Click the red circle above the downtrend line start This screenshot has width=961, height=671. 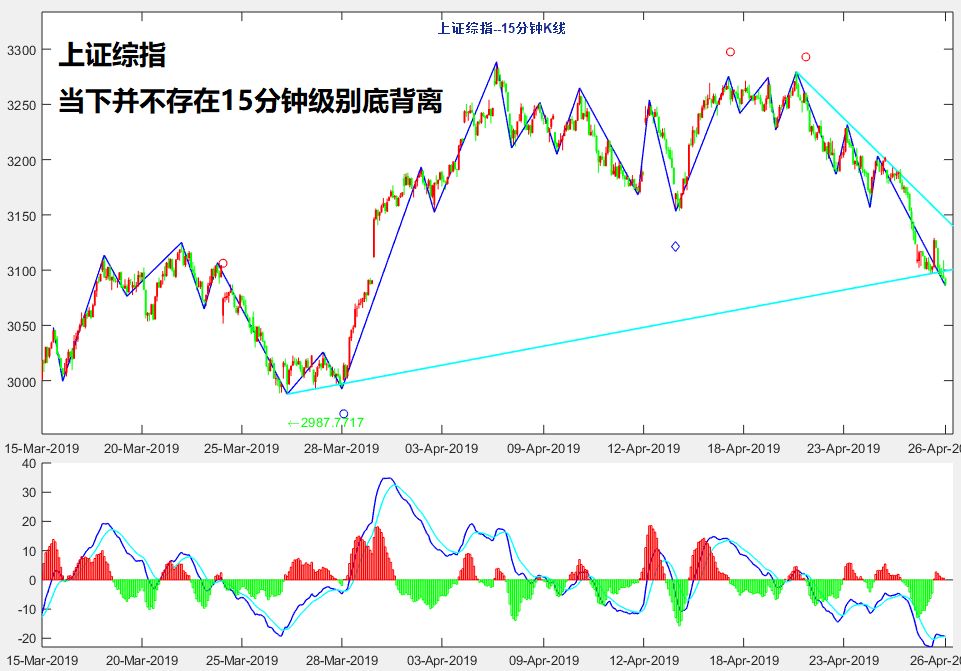pos(806,57)
